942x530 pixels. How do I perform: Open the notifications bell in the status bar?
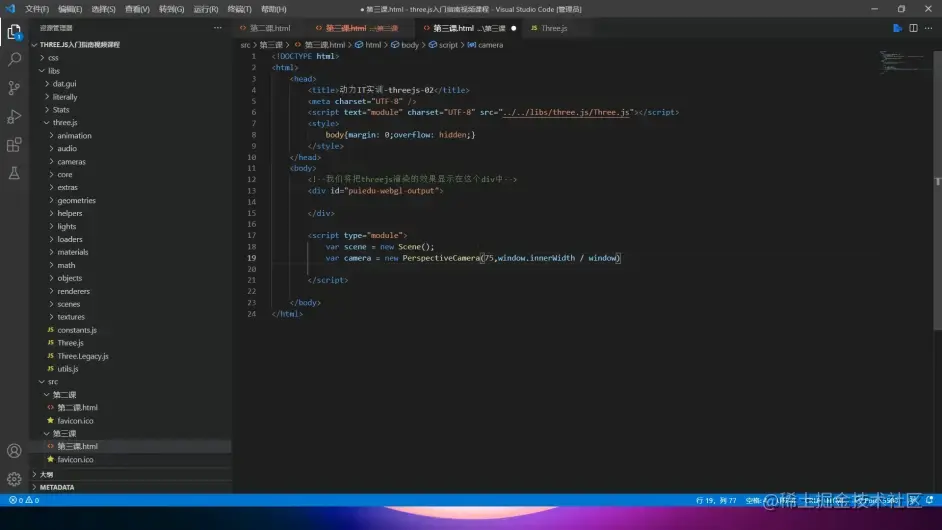click(929, 500)
